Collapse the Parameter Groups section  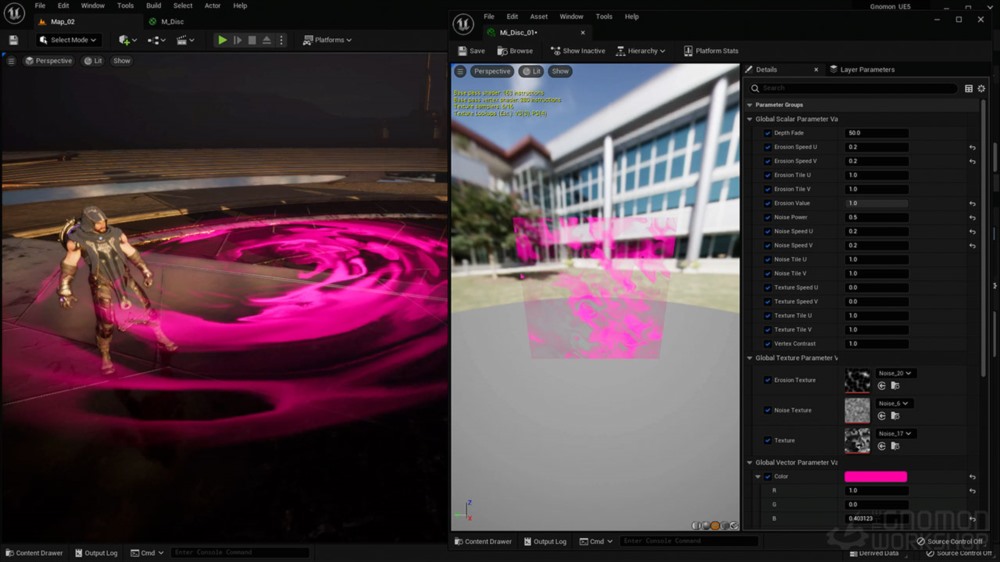(749, 105)
